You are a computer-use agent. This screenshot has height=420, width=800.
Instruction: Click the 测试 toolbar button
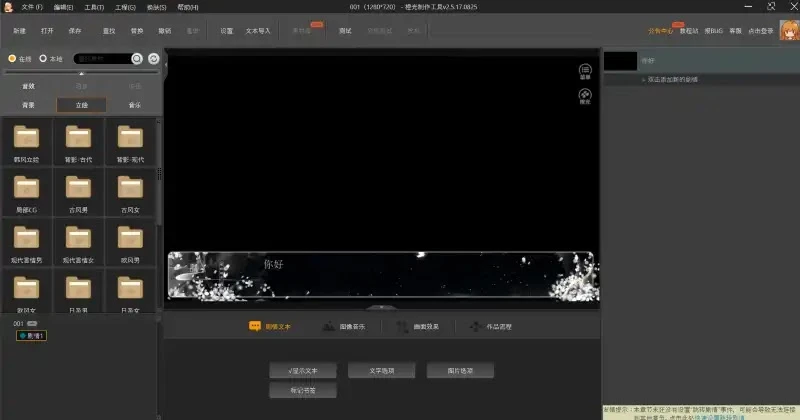pyautogui.click(x=345, y=31)
